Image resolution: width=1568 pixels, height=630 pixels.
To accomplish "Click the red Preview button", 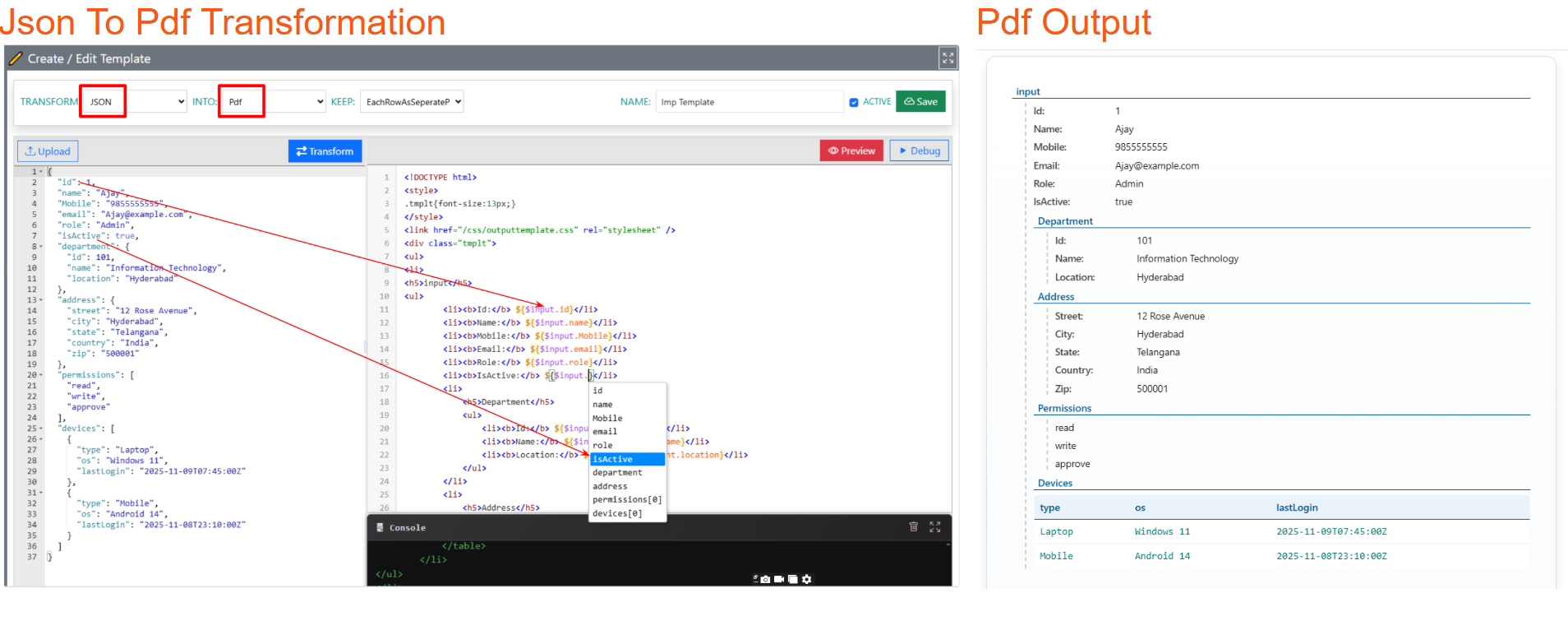I will click(x=851, y=151).
